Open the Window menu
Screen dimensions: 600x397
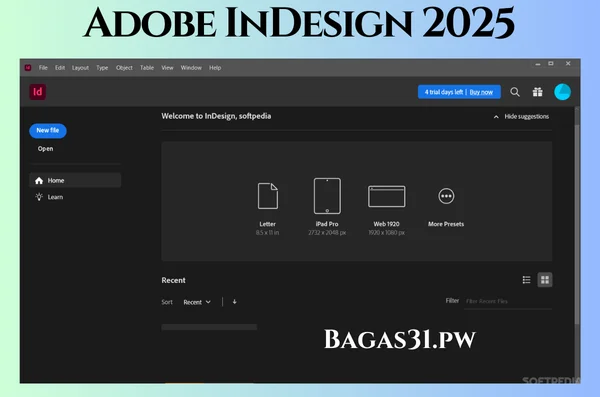(191, 68)
